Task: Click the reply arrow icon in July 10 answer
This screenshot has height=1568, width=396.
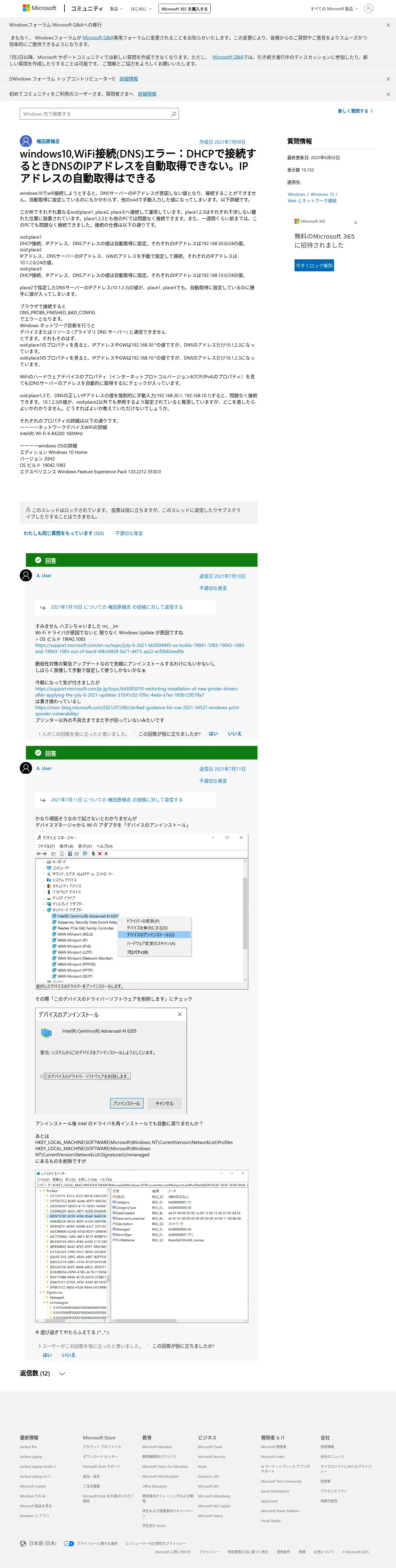Action: (x=43, y=607)
